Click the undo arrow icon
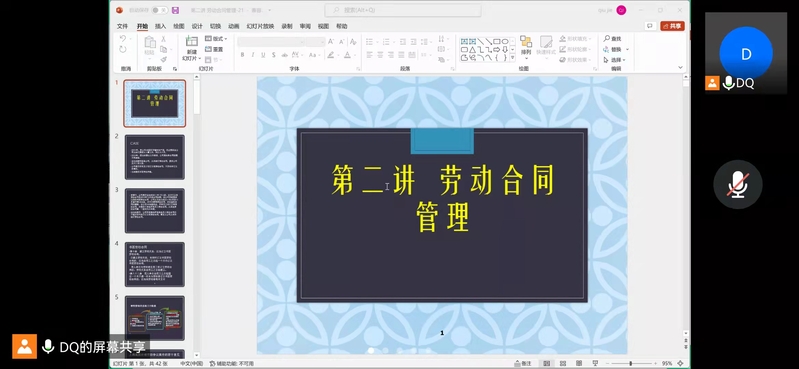 click(122, 39)
